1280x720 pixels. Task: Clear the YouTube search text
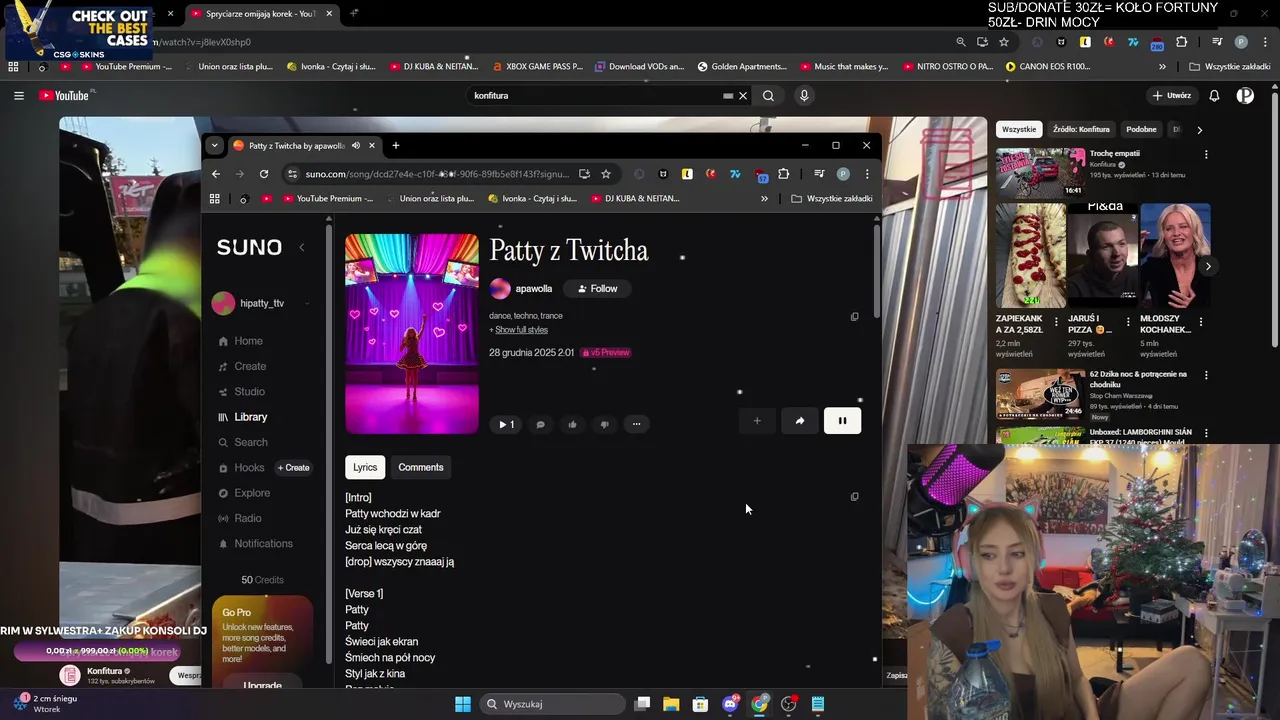point(743,96)
